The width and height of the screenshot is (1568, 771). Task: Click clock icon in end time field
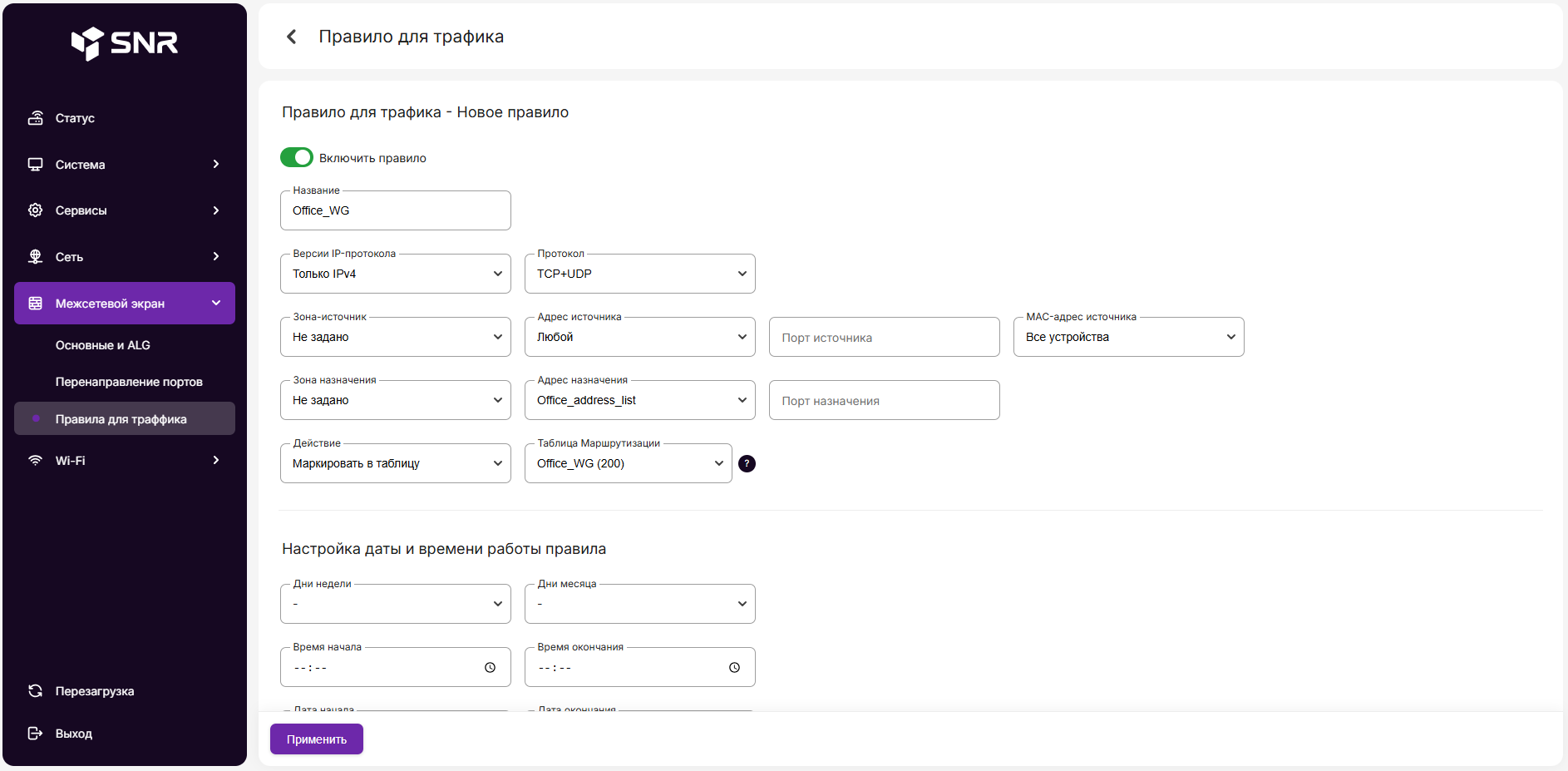[x=734, y=668]
